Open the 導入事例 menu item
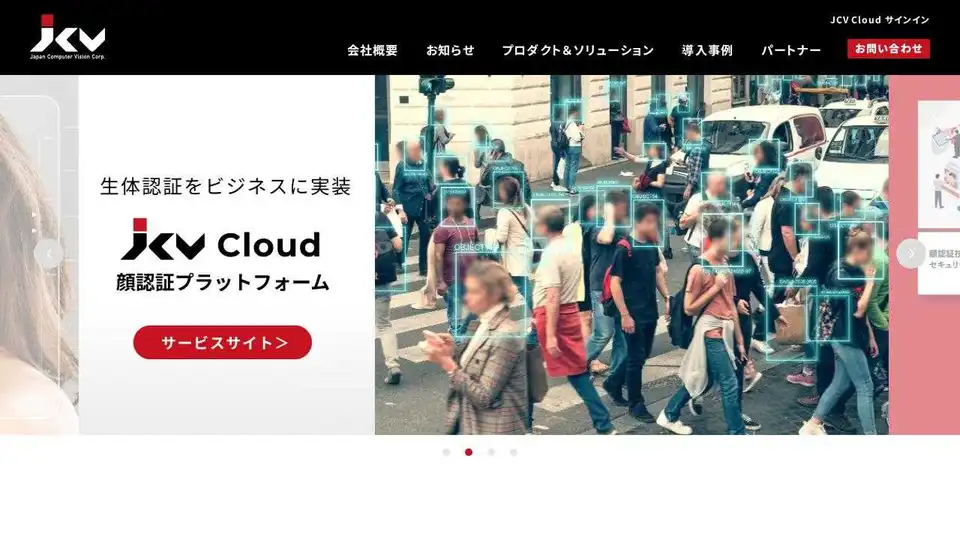The width and height of the screenshot is (960, 540). point(707,50)
